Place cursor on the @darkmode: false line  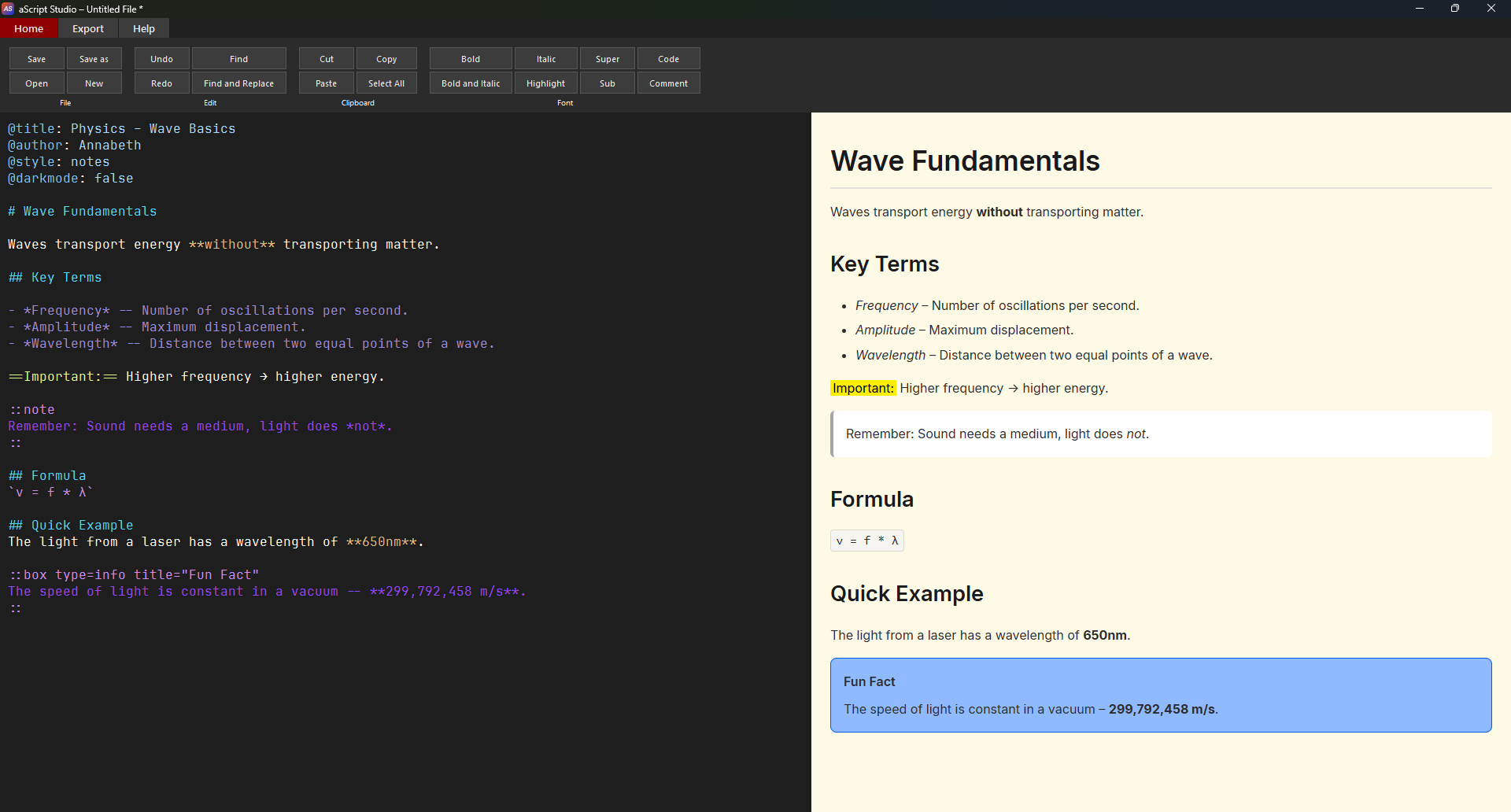(x=71, y=179)
